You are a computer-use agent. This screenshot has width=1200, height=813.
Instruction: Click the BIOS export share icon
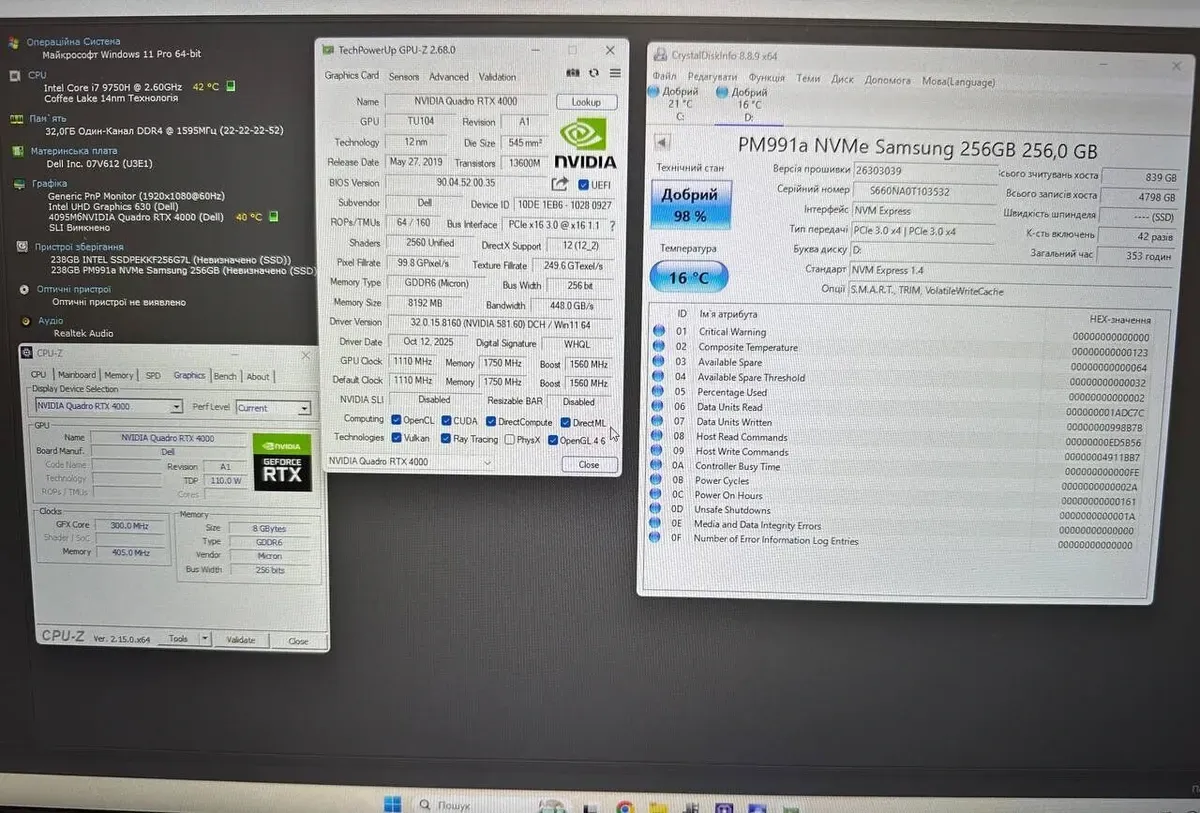(559, 184)
